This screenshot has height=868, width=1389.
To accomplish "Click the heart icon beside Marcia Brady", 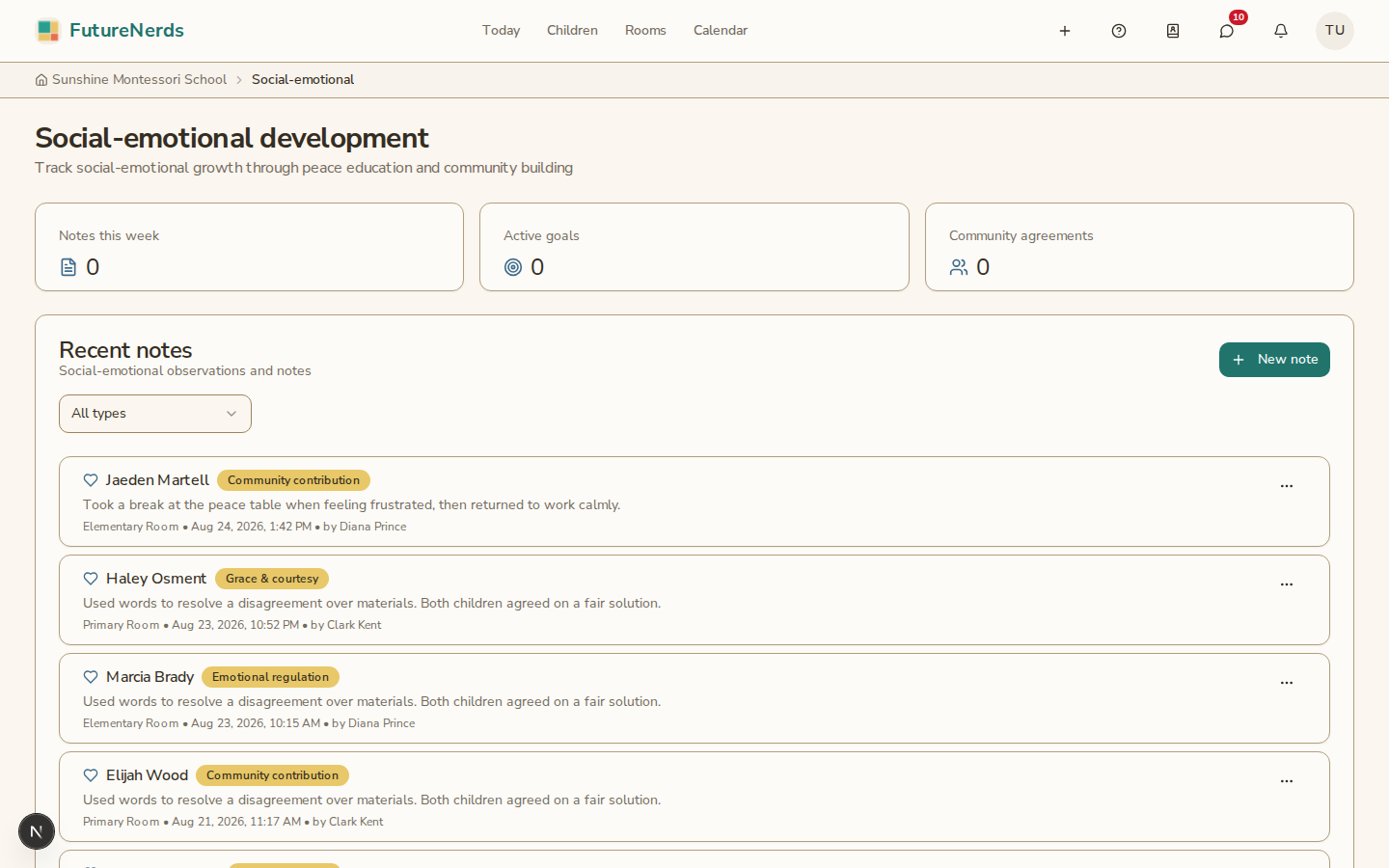I will point(91,677).
